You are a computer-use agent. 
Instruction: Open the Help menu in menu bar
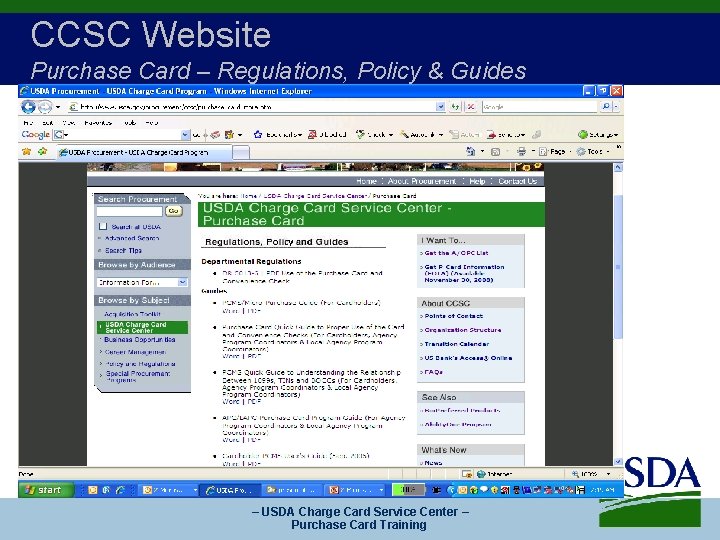coord(152,123)
